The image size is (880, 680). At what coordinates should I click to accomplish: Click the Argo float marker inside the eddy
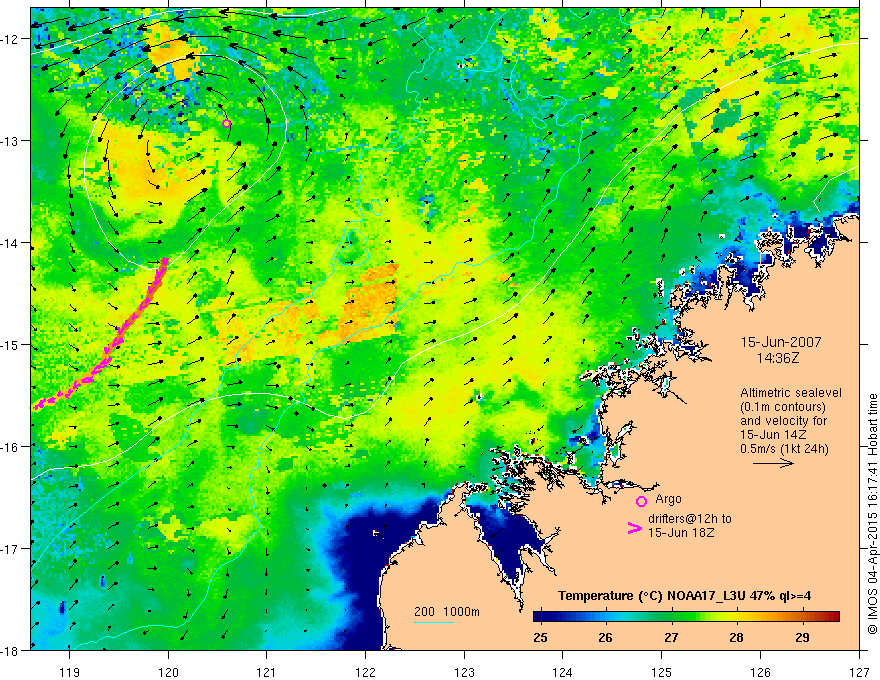[226, 123]
